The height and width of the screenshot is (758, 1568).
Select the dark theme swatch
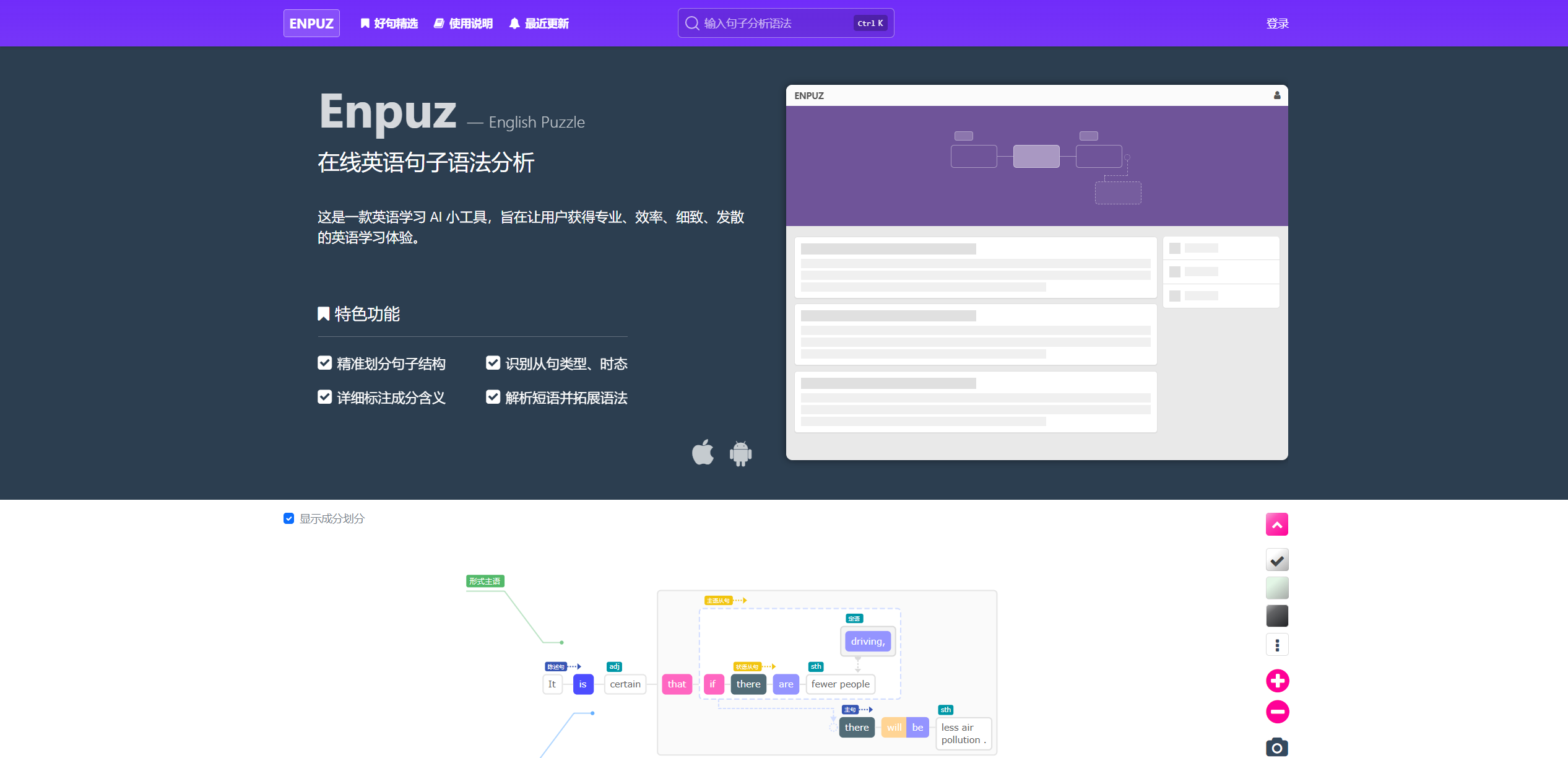[1277, 616]
